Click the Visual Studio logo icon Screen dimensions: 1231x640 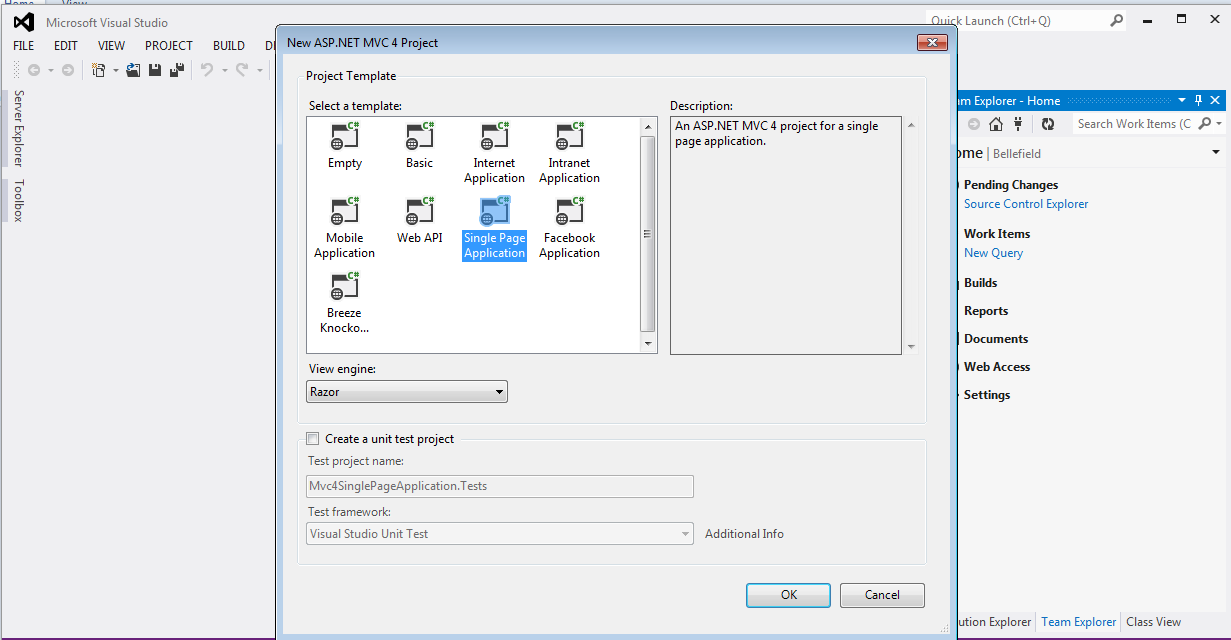24,22
